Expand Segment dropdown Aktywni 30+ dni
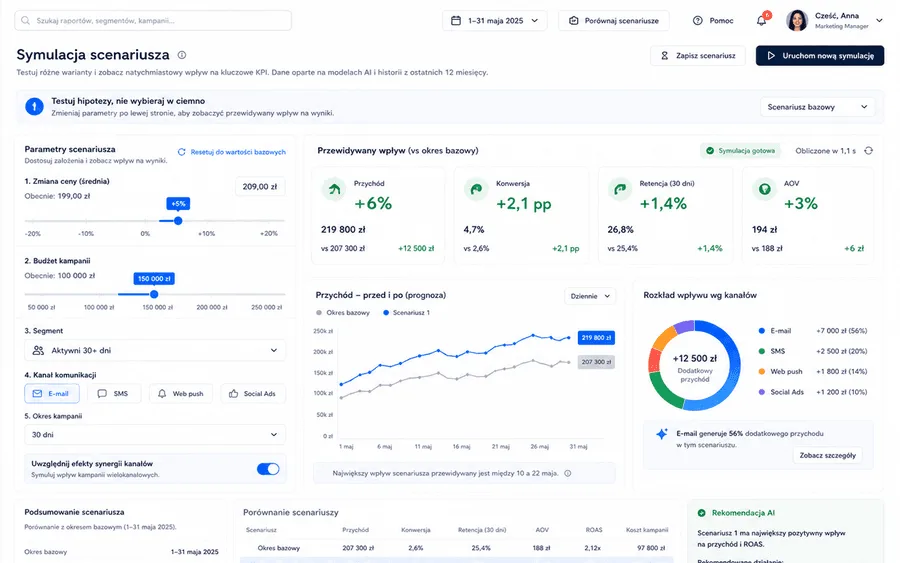The height and width of the screenshot is (563, 900). 155,350
